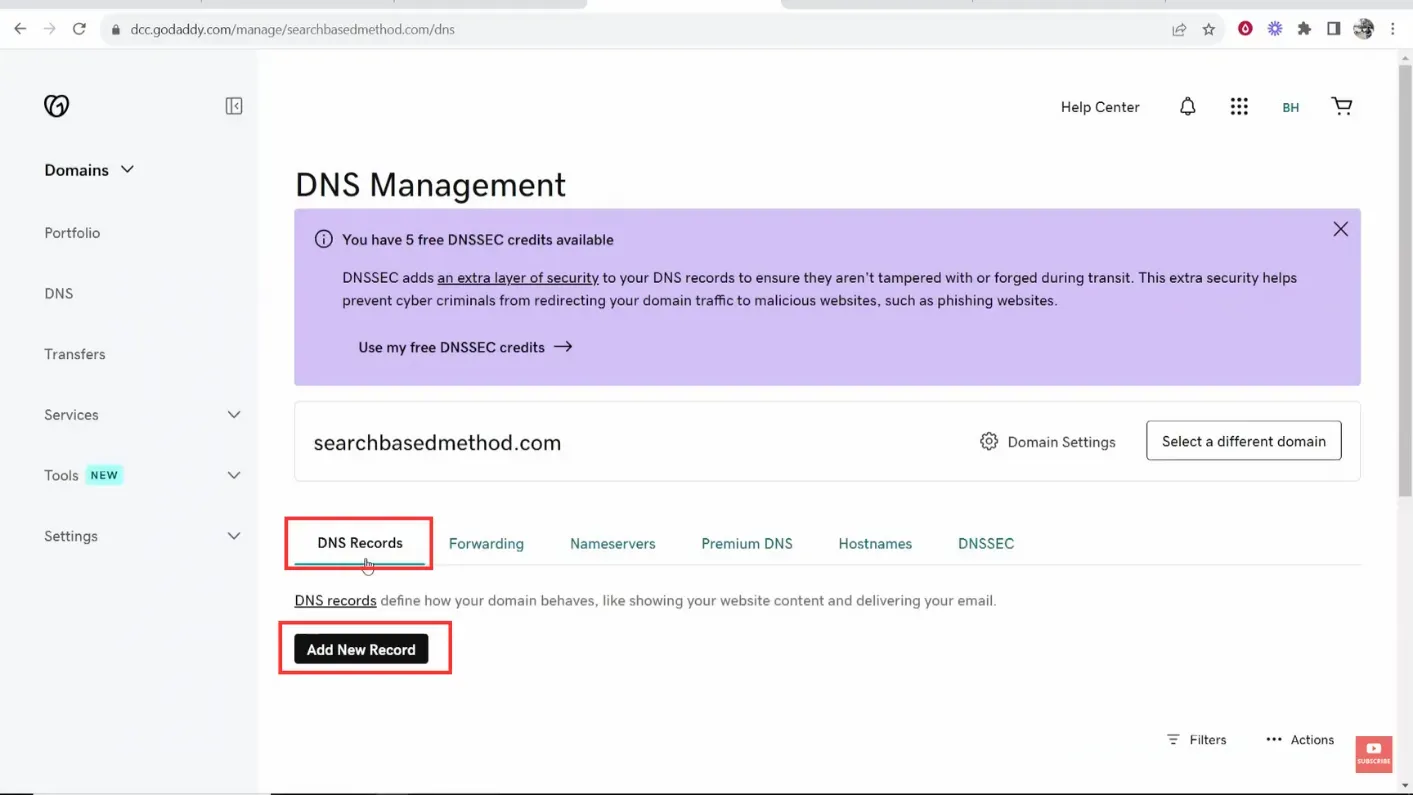
Task: Click the searchbasedmethod.com domain name
Action: pyautogui.click(x=437, y=443)
